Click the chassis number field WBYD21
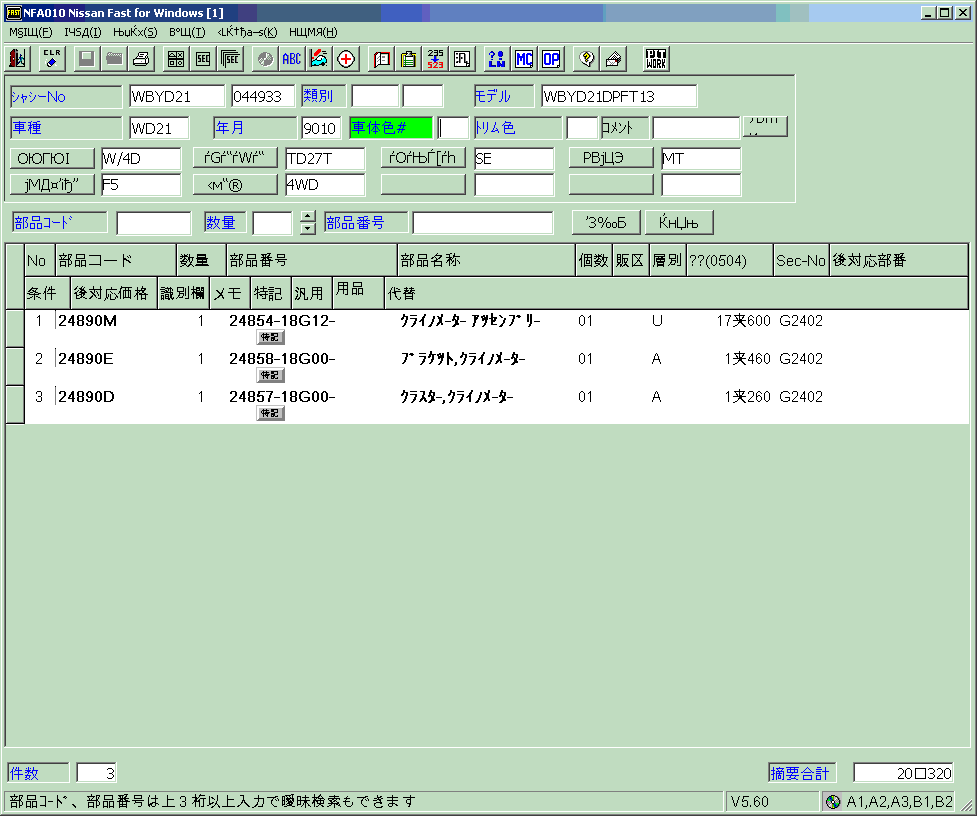This screenshot has width=977, height=816. tap(177, 97)
